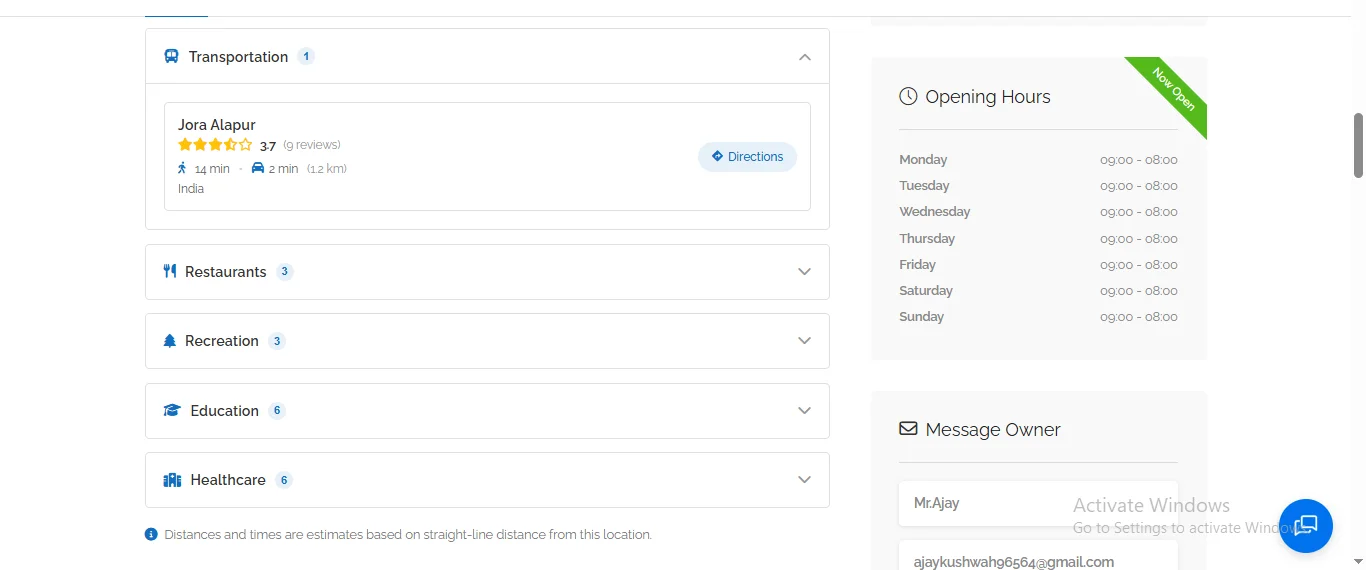
Task: Click the Transportation count badge 1
Action: [x=306, y=57]
